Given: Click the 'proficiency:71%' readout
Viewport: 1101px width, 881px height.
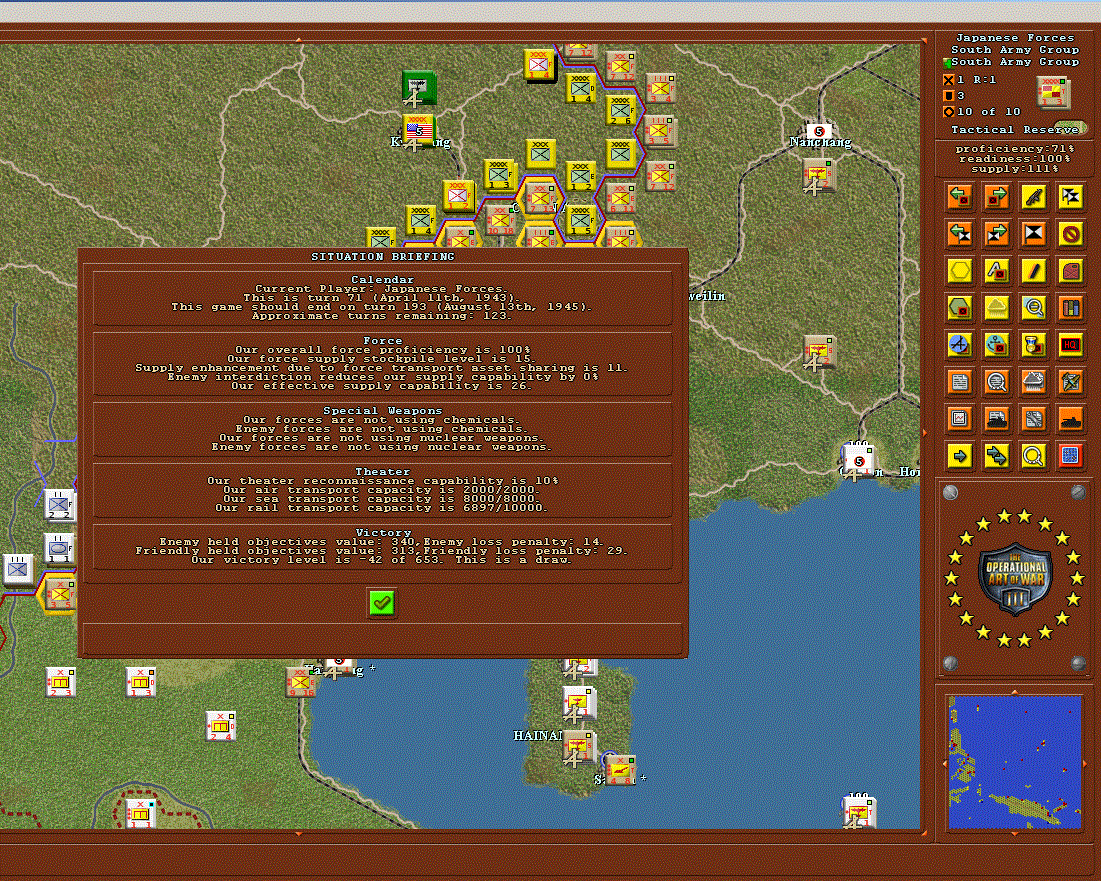Looking at the screenshot, I should click(x=1015, y=149).
